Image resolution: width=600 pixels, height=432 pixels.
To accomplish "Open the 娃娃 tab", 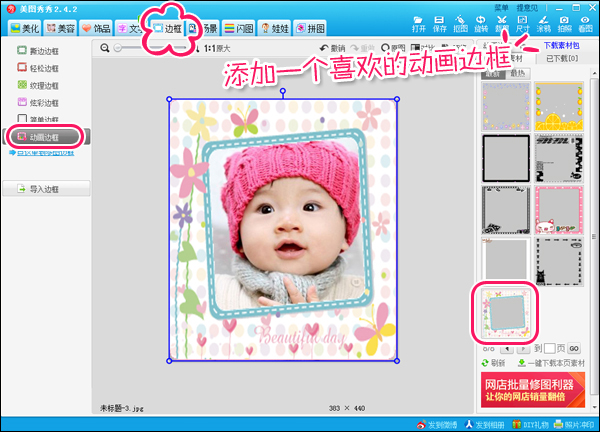I will [274, 28].
